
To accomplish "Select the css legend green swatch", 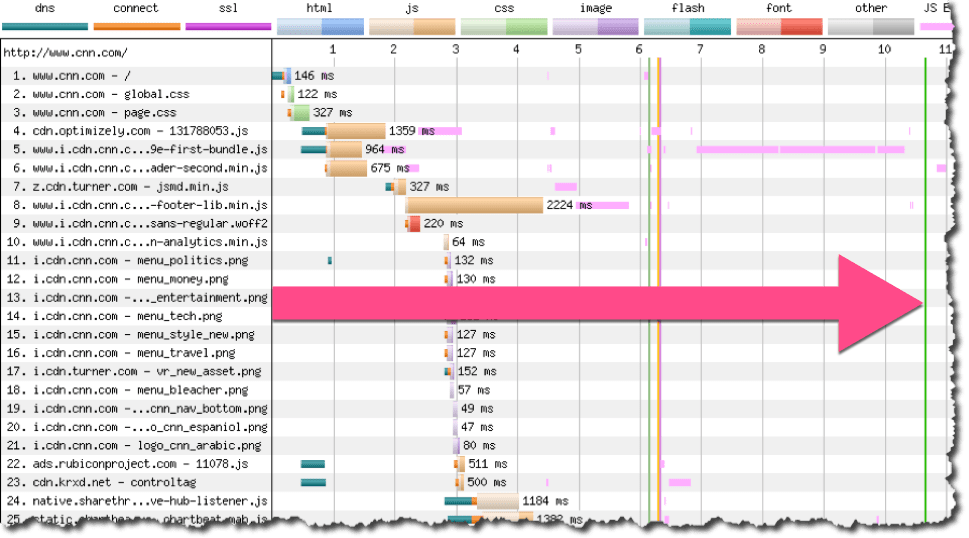I will [x=504, y=26].
